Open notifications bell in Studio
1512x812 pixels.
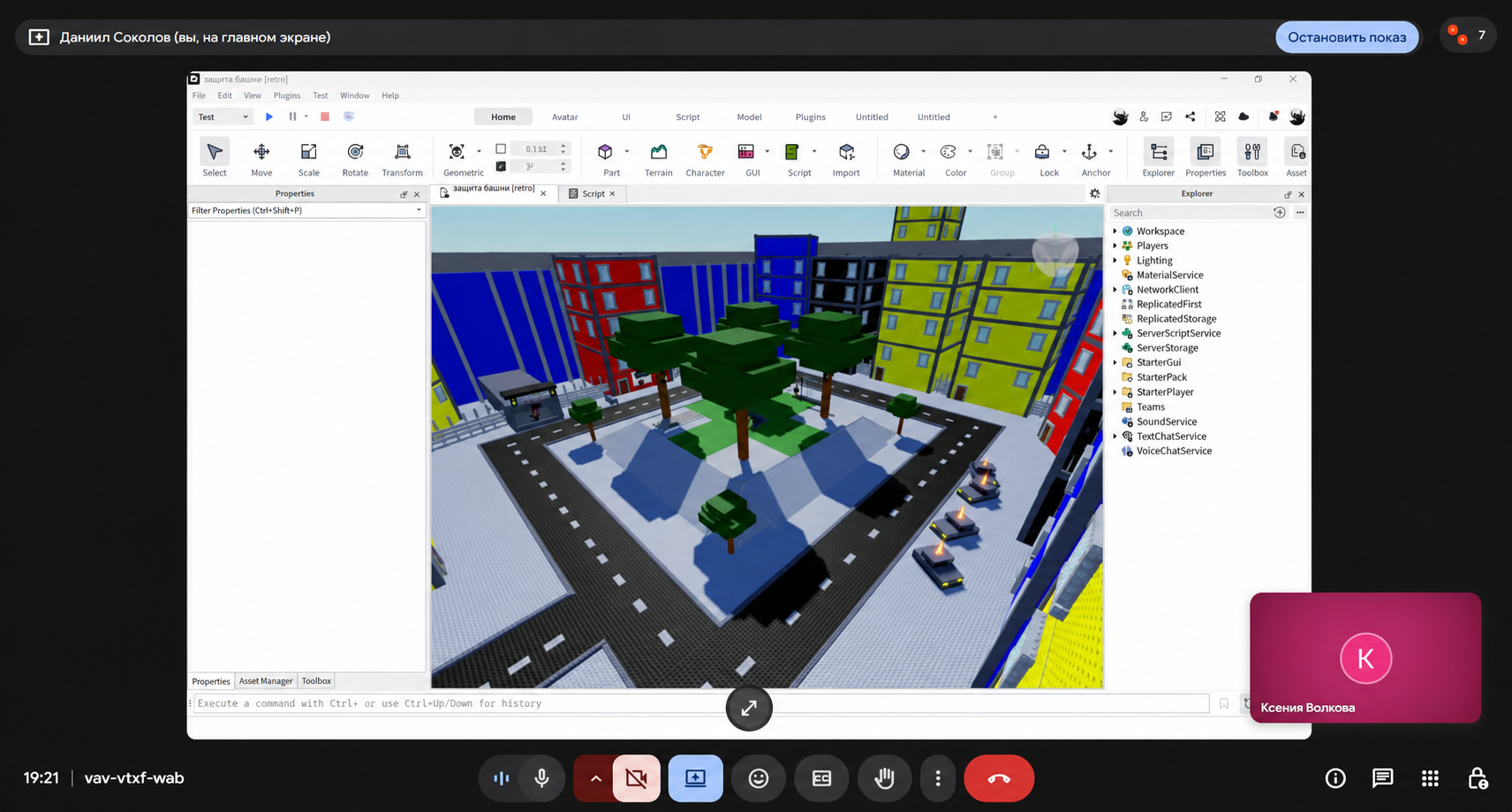point(1274,117)
